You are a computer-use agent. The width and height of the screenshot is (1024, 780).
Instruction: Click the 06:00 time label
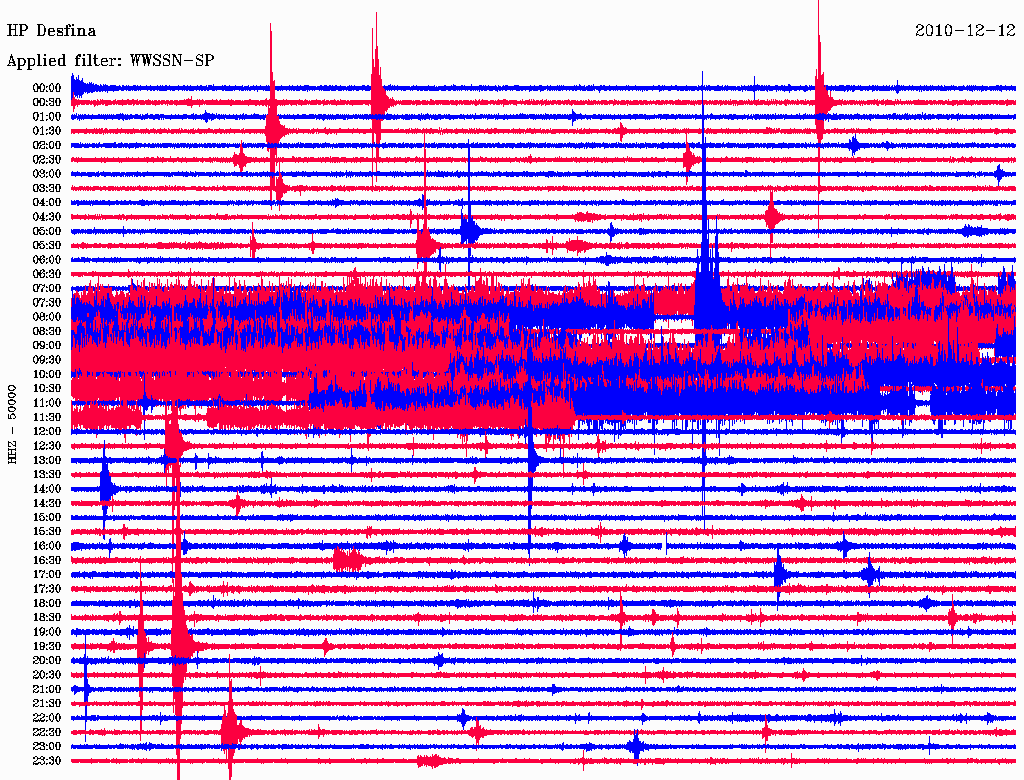(47, 259)
